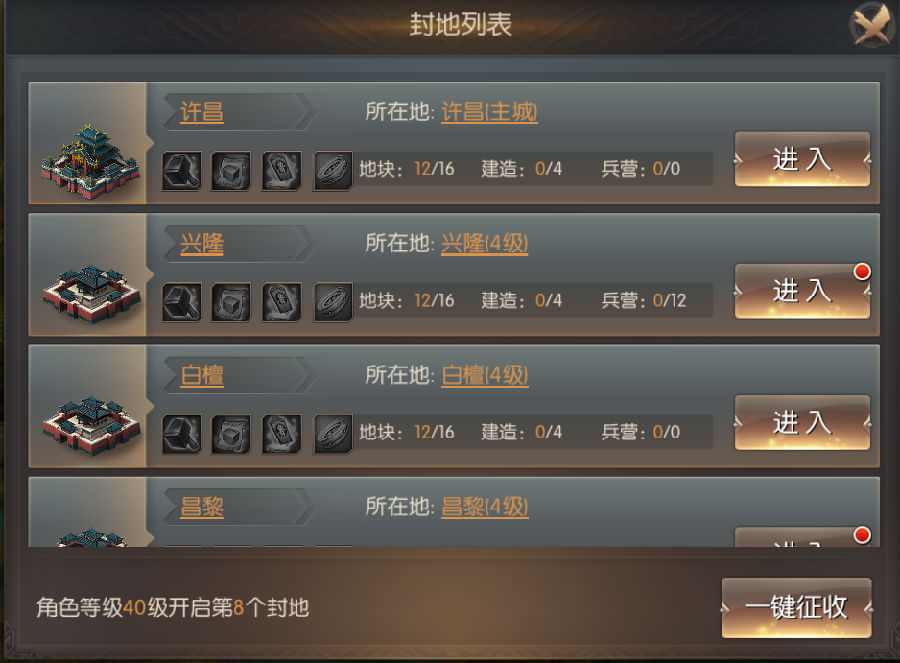Screen dimensions: 900x663
Task: Open the 许昌 fief name link
Action: [201, 112]
